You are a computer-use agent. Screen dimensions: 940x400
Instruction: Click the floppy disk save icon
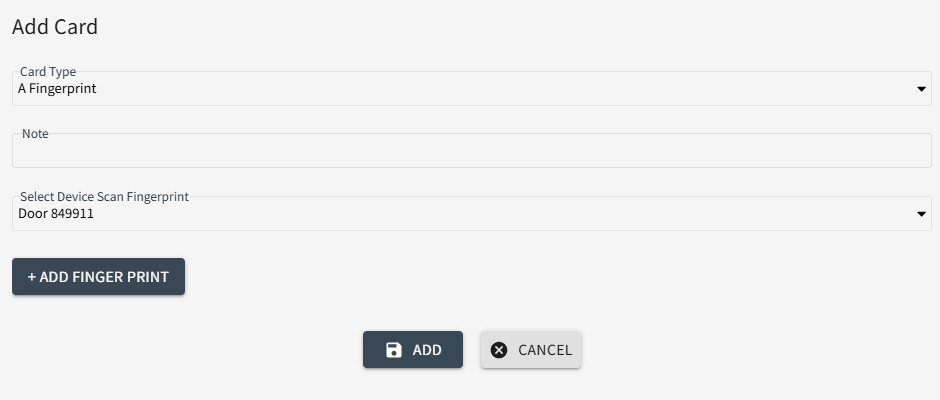coord(394,350)
